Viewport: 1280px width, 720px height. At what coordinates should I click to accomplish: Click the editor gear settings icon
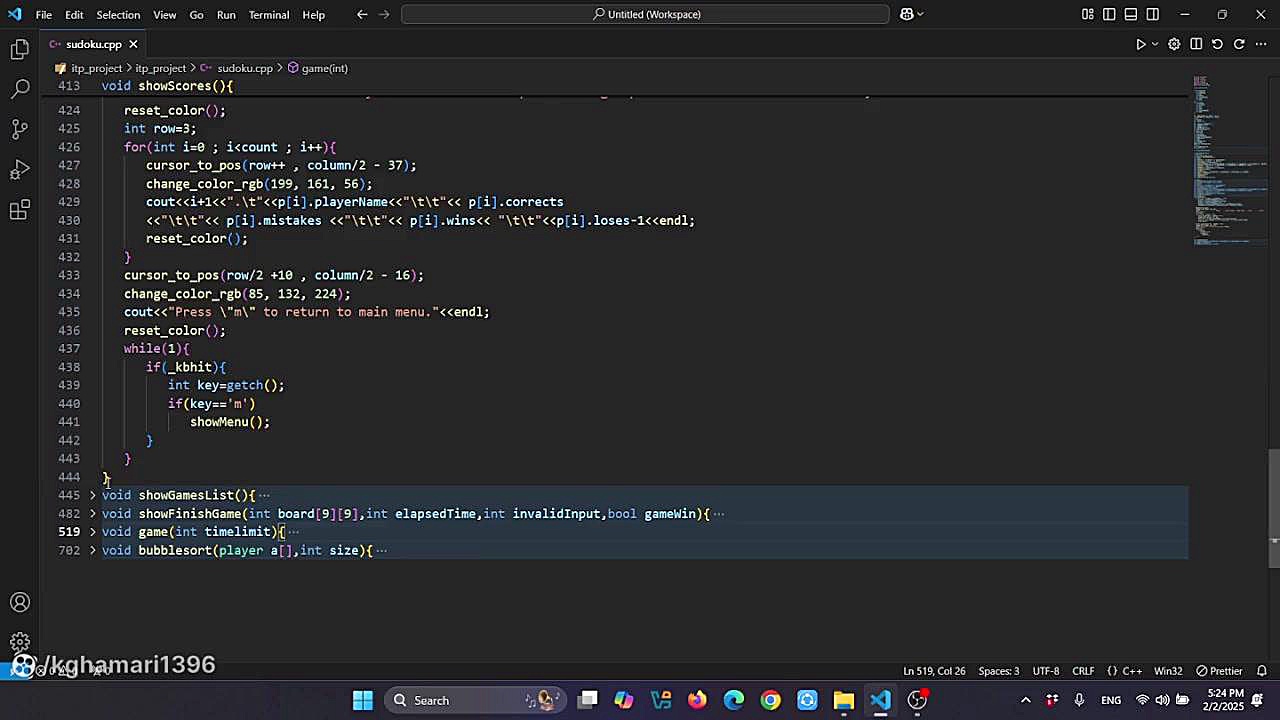(x=1174, y=44)
